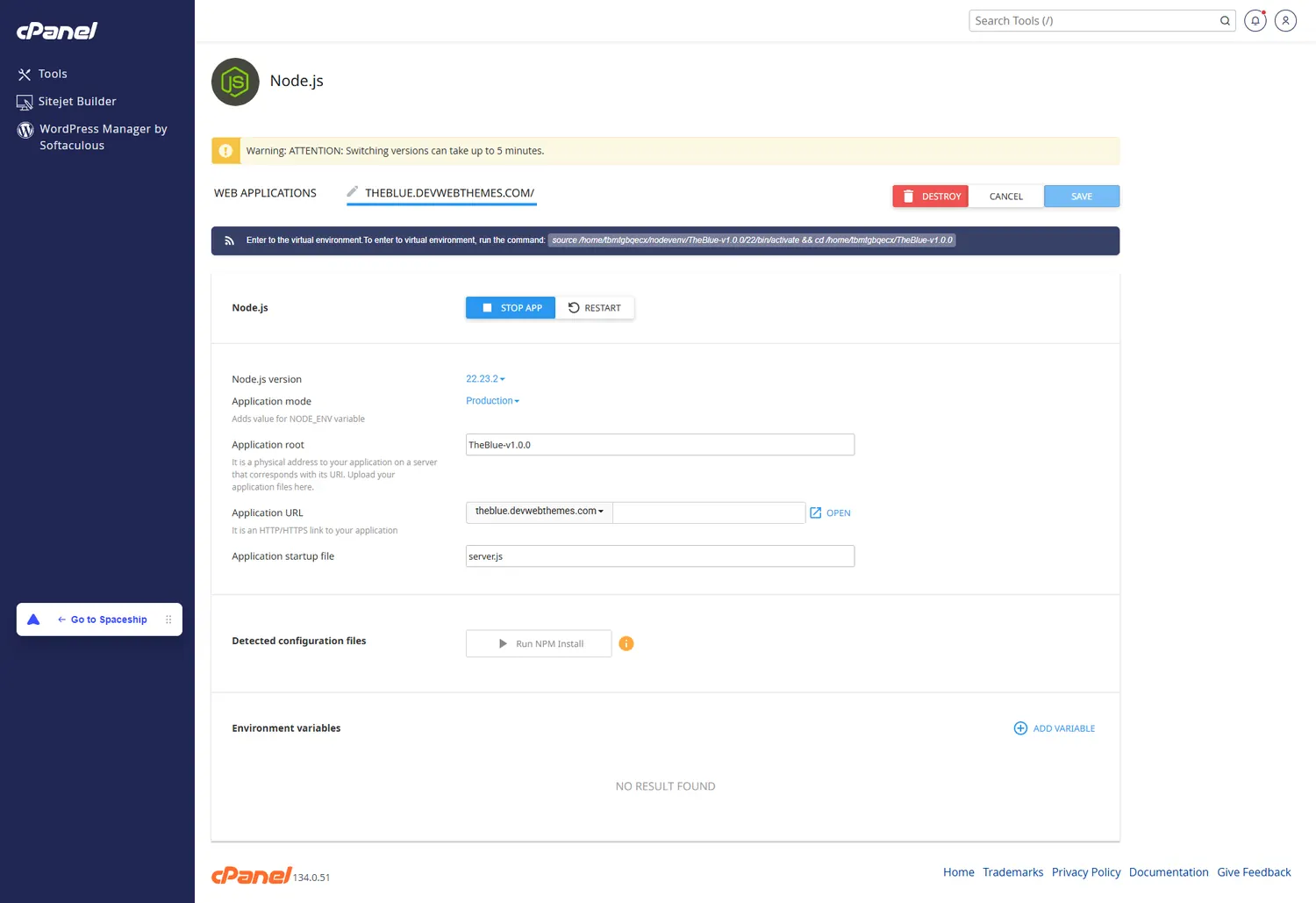The width and height of the screenshot is (1316, 903).
Task: Click the red DESTROY button
Action: pyautogui.click(x=930, y=197)
